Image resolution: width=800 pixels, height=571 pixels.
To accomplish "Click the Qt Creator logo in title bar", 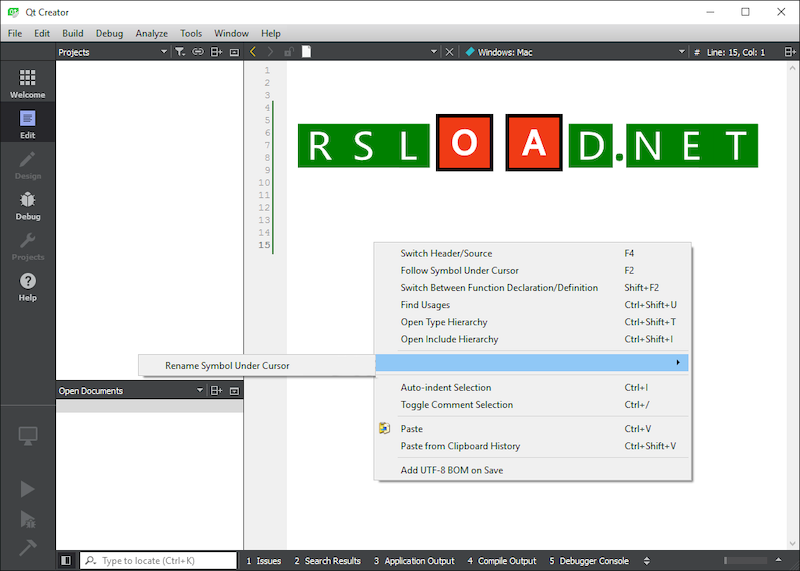I will click(x=13, y=12).
